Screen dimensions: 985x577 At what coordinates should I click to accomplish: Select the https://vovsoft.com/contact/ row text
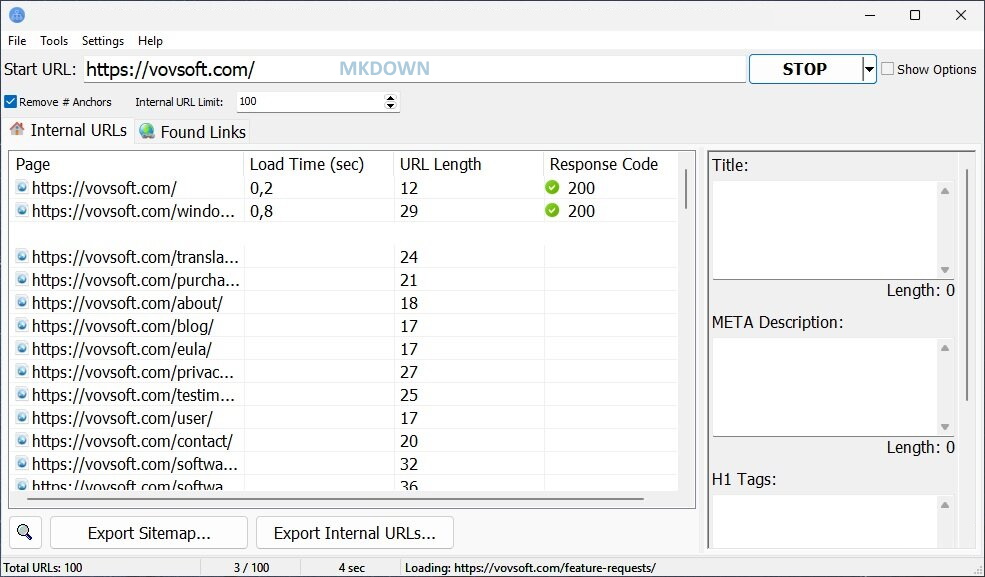click(133, 441)
